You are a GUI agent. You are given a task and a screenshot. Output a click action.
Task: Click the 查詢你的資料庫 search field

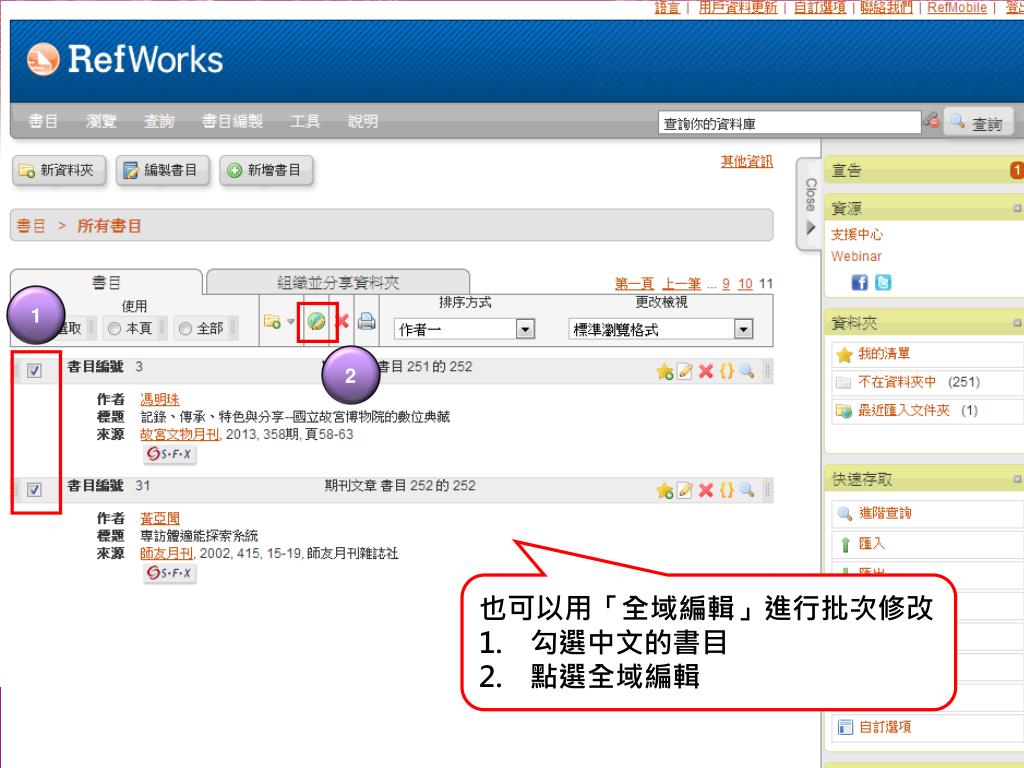tap(790, 123)
